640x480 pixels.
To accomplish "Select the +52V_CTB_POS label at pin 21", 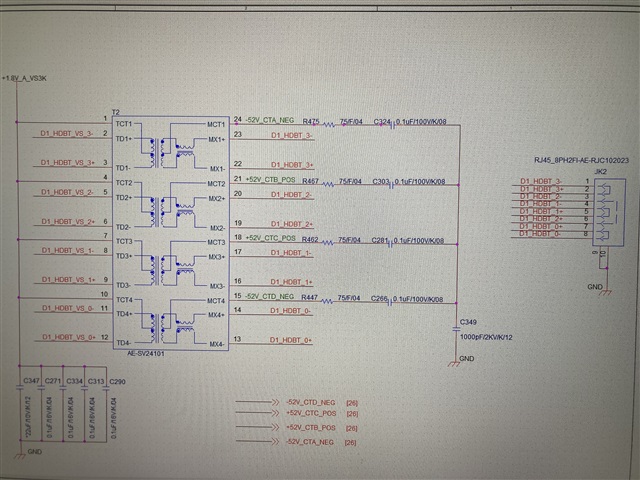I will [x=271, y=179].
